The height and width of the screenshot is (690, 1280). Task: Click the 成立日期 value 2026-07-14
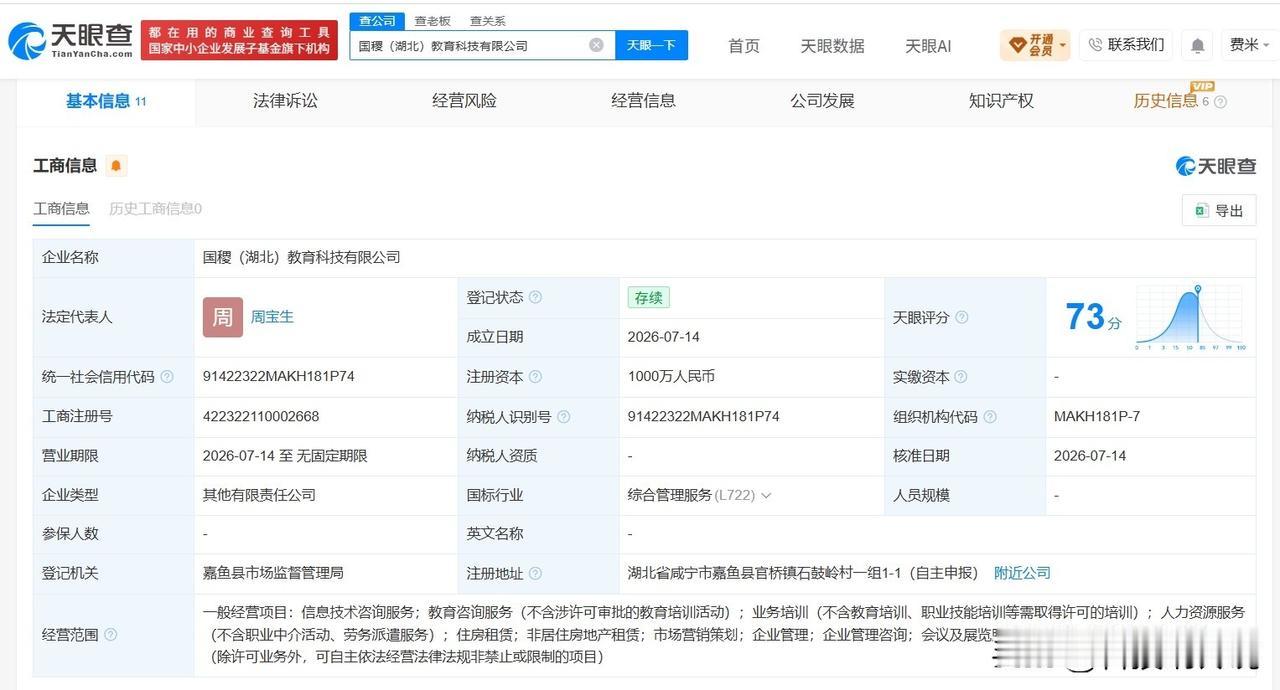pos(664,337)
